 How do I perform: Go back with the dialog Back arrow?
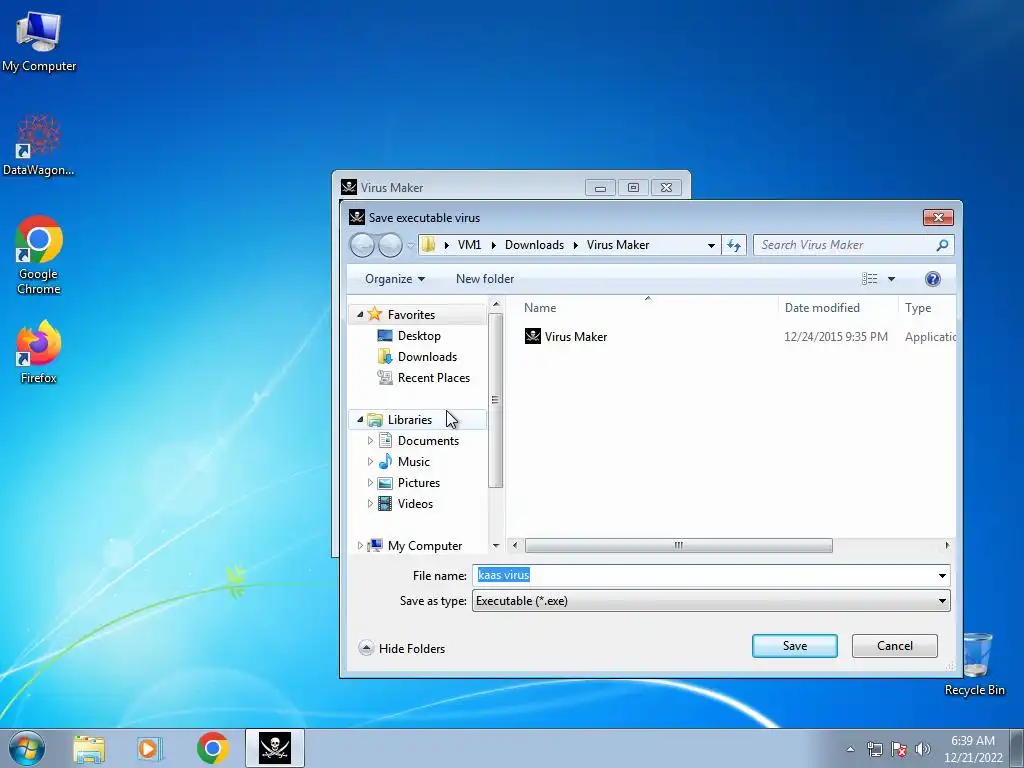click(x=362, y=246)
